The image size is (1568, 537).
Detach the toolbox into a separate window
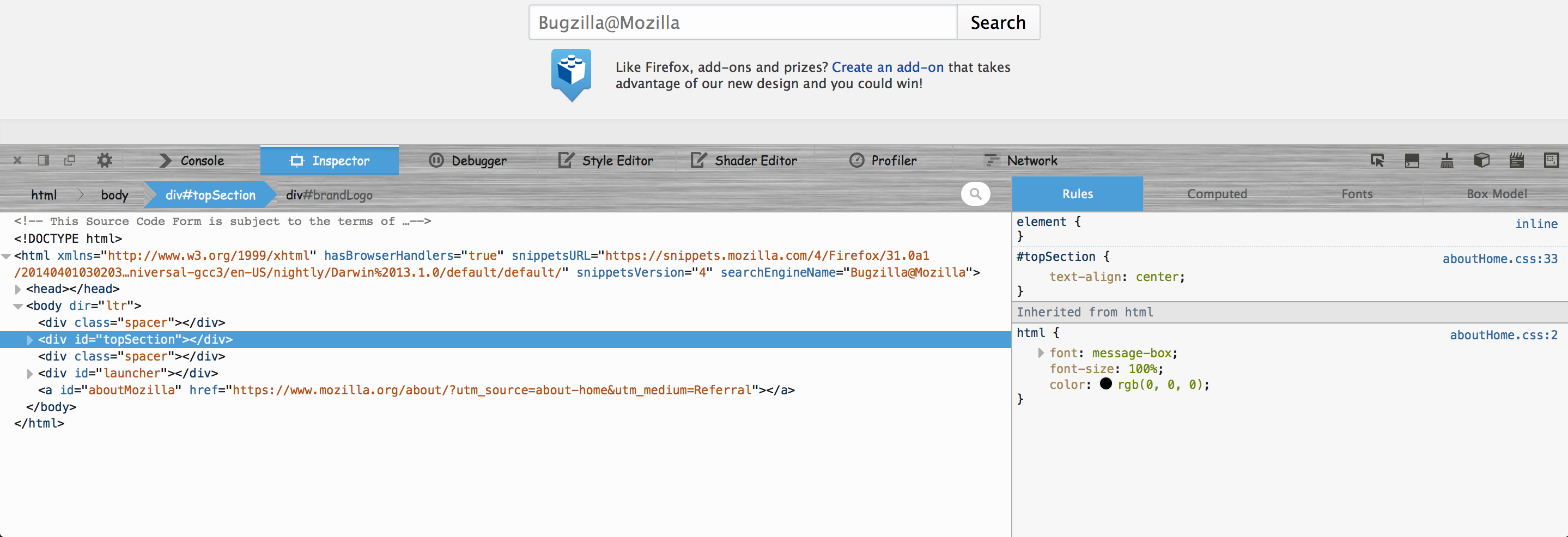pyautogui.click(x=69, y=161)
